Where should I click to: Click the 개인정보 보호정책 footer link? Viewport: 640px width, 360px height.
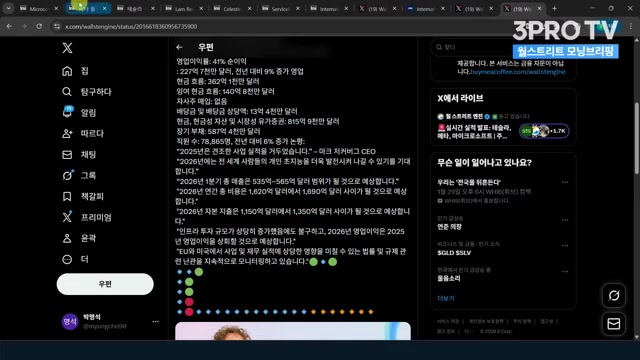tap(486, 322)
